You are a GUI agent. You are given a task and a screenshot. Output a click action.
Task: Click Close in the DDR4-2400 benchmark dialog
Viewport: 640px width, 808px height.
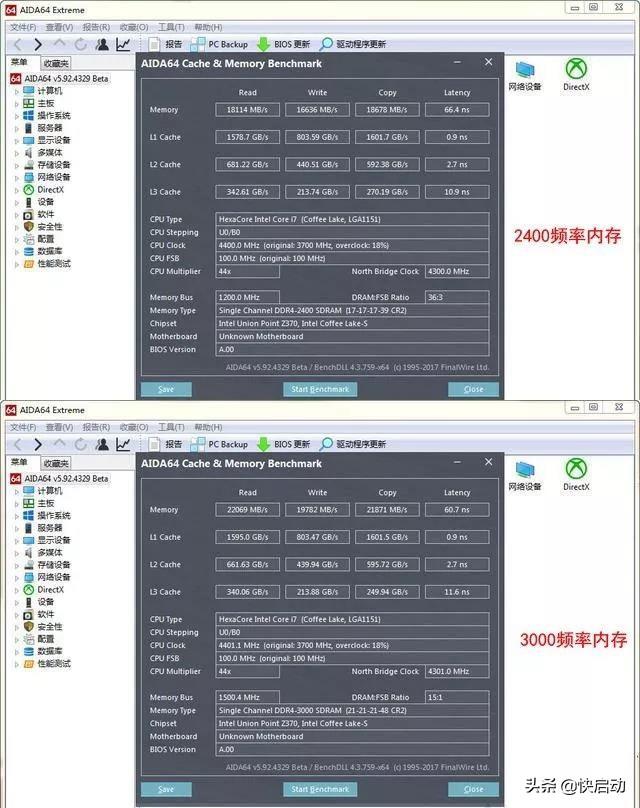[473, 389]
